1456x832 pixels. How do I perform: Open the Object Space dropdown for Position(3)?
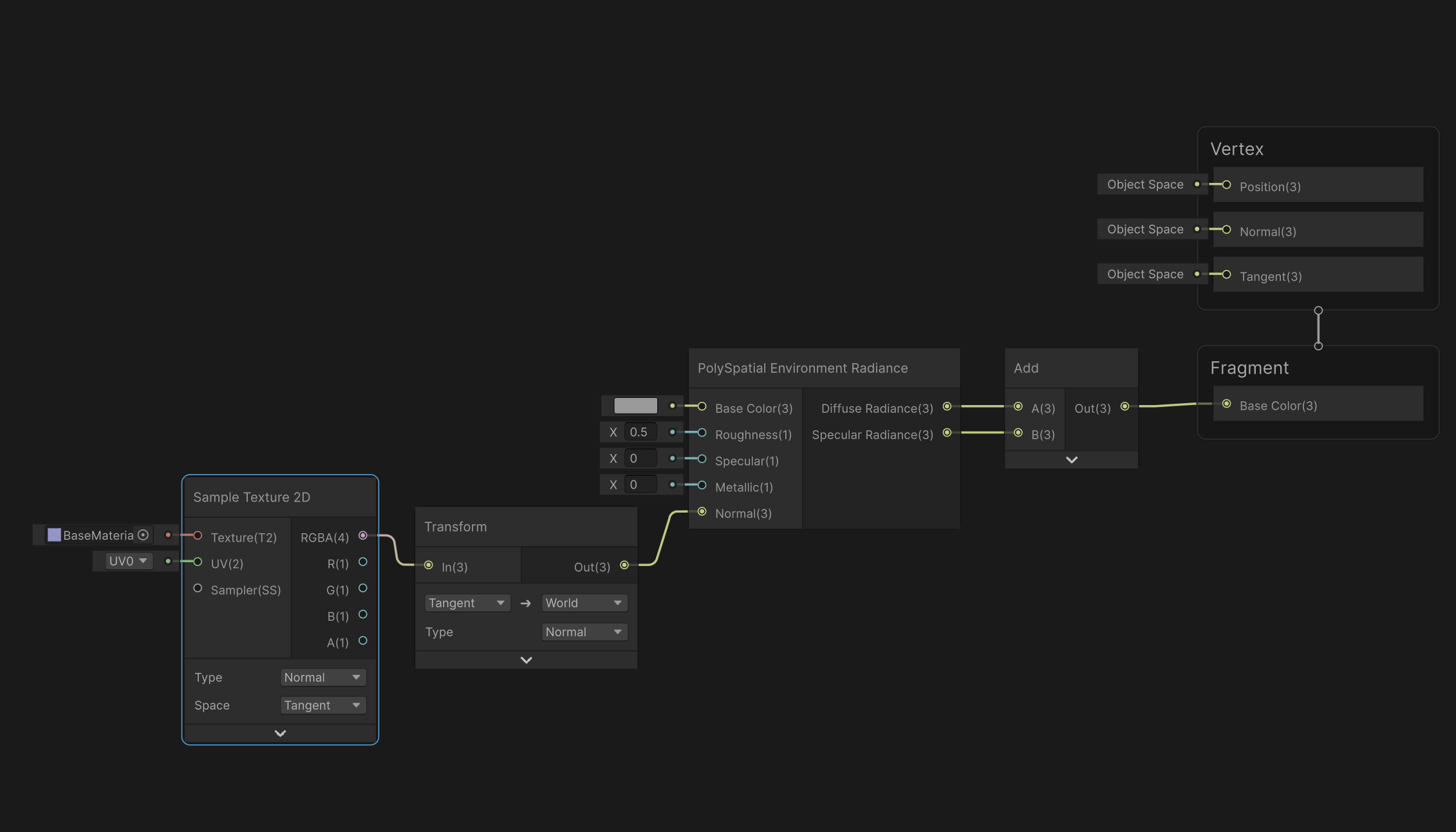coord(1152,184)
